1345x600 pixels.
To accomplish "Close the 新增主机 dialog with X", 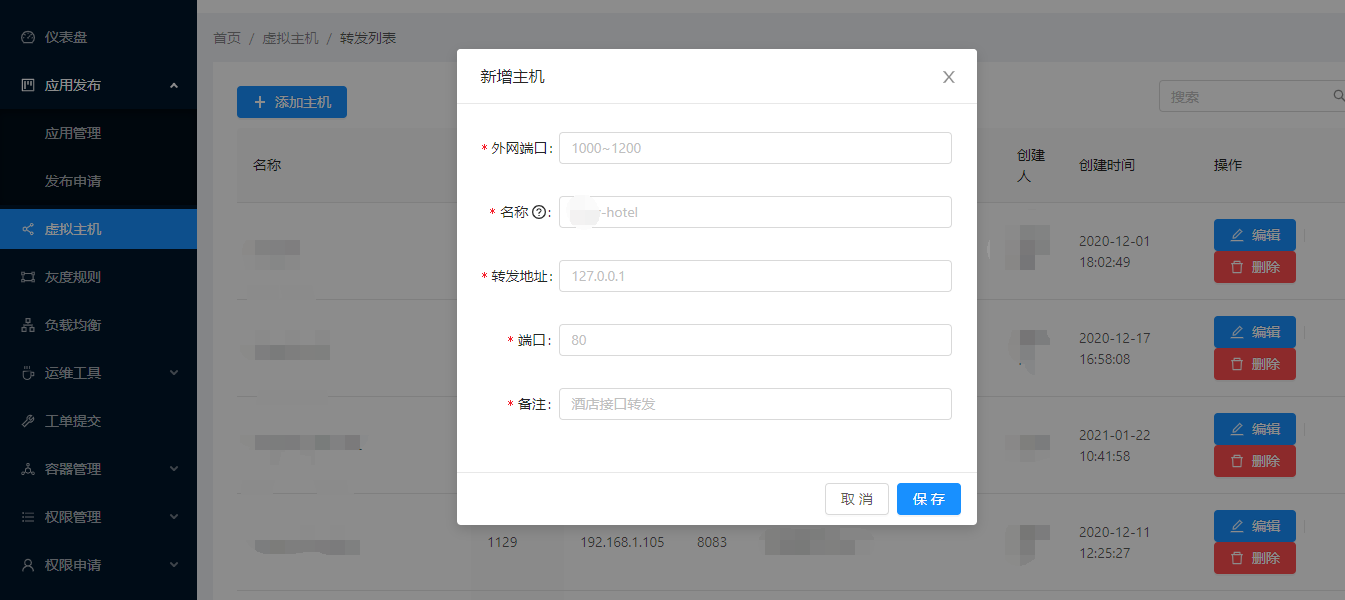I will click(x=949, y=77).
